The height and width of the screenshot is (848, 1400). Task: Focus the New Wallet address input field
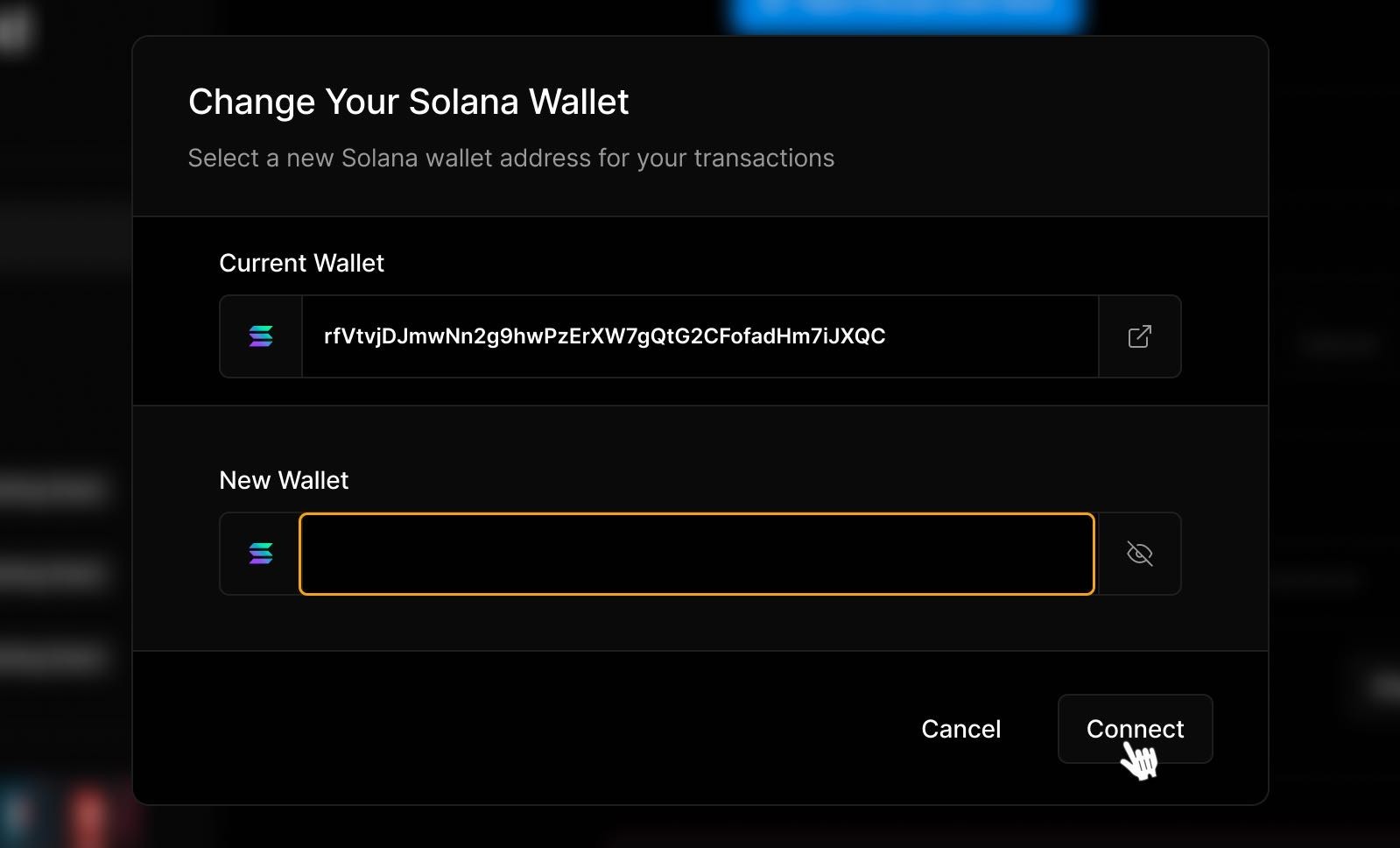click(x=697, y=554)
